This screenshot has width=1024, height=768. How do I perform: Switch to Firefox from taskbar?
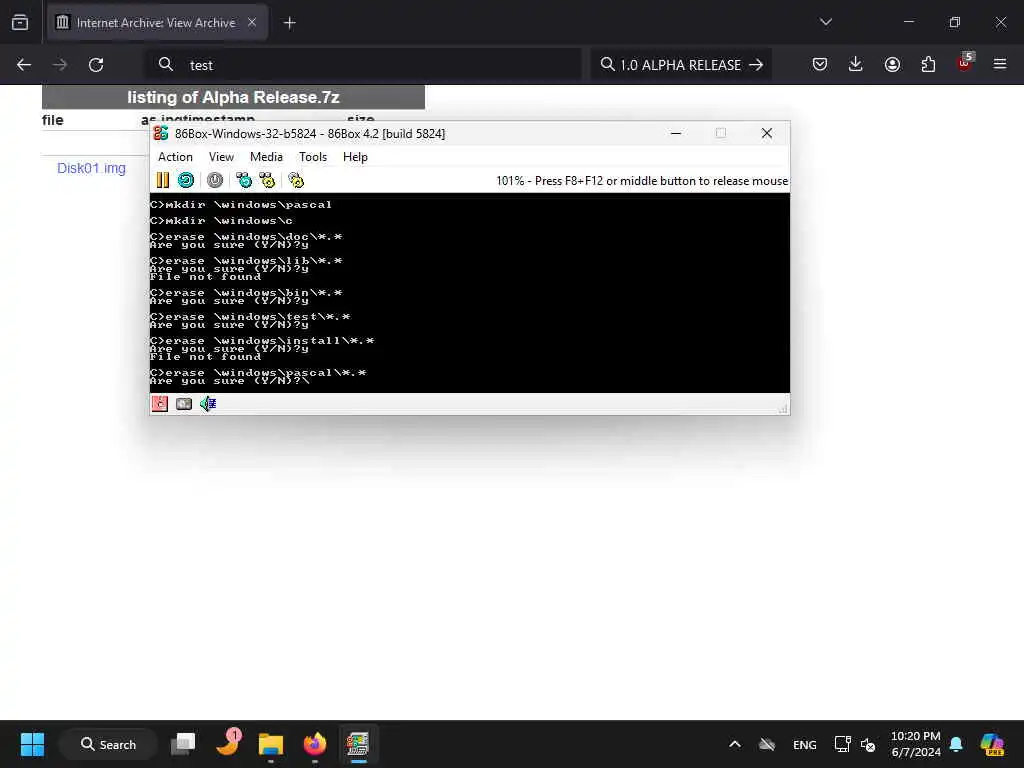pyautogui.click(x=315, y=744)
